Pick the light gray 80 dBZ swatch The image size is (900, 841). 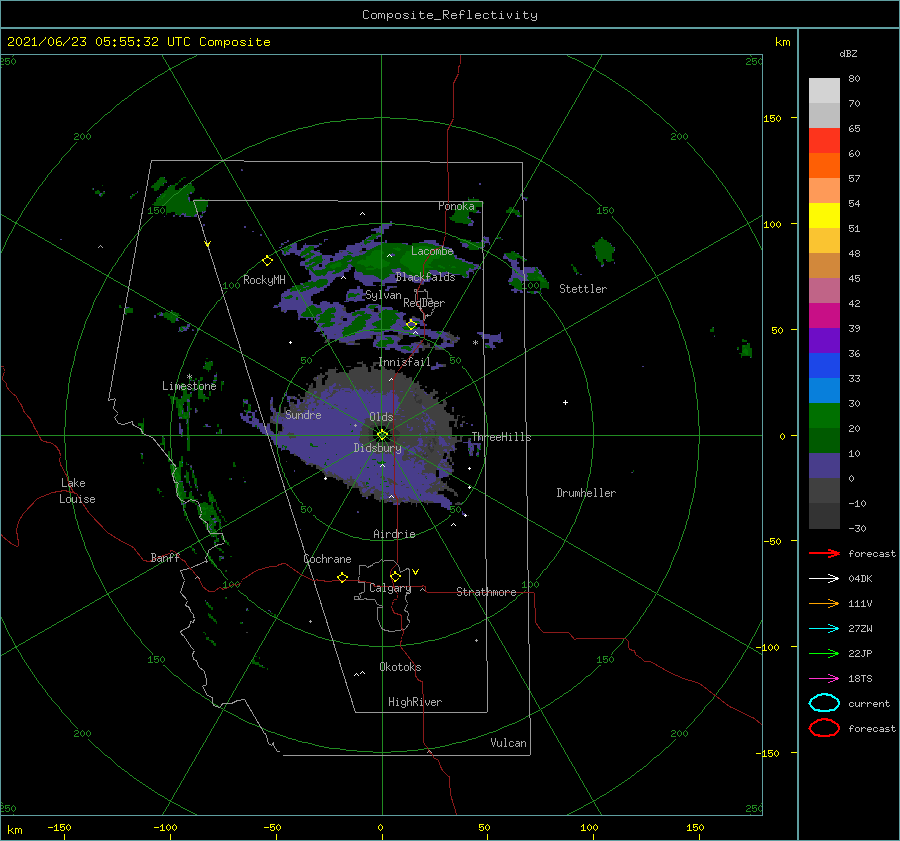pos(824,91)
